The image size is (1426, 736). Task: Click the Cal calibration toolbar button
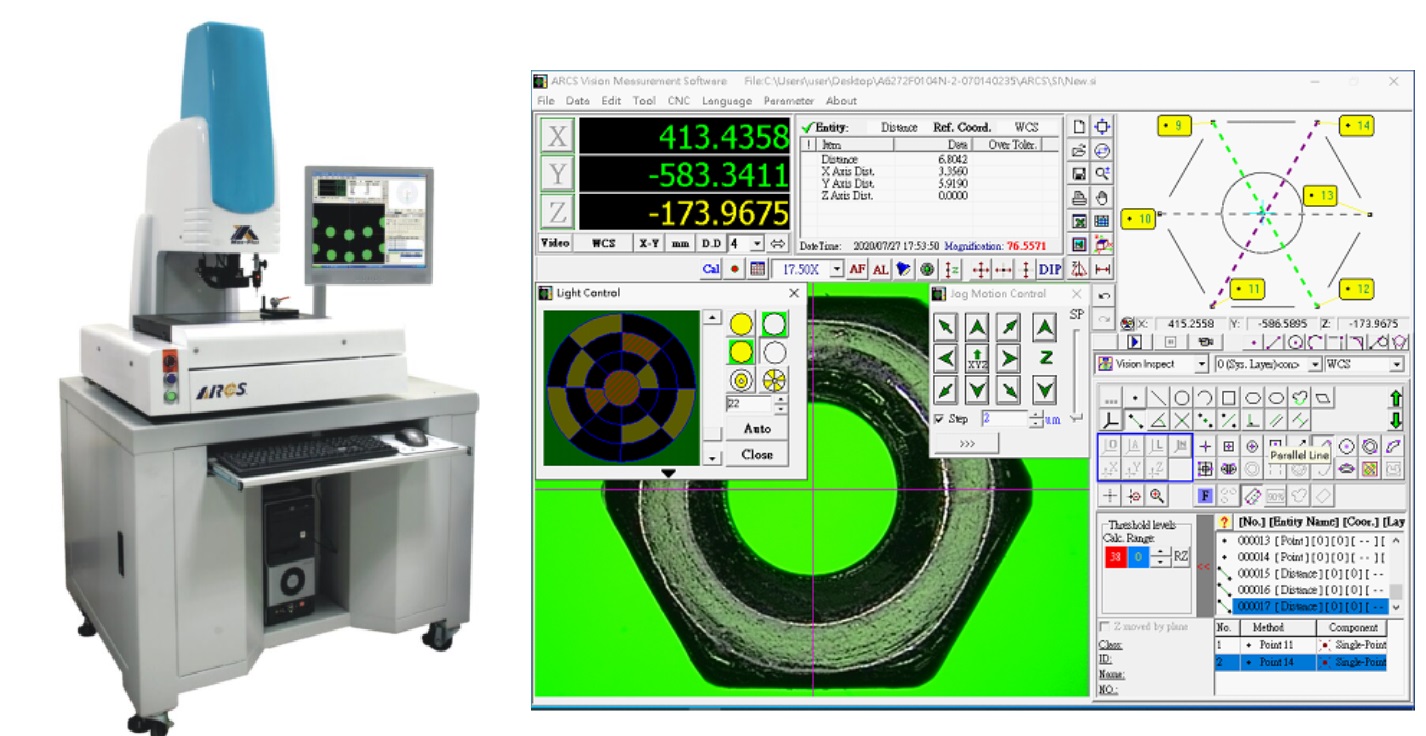[x=711, y=269]
